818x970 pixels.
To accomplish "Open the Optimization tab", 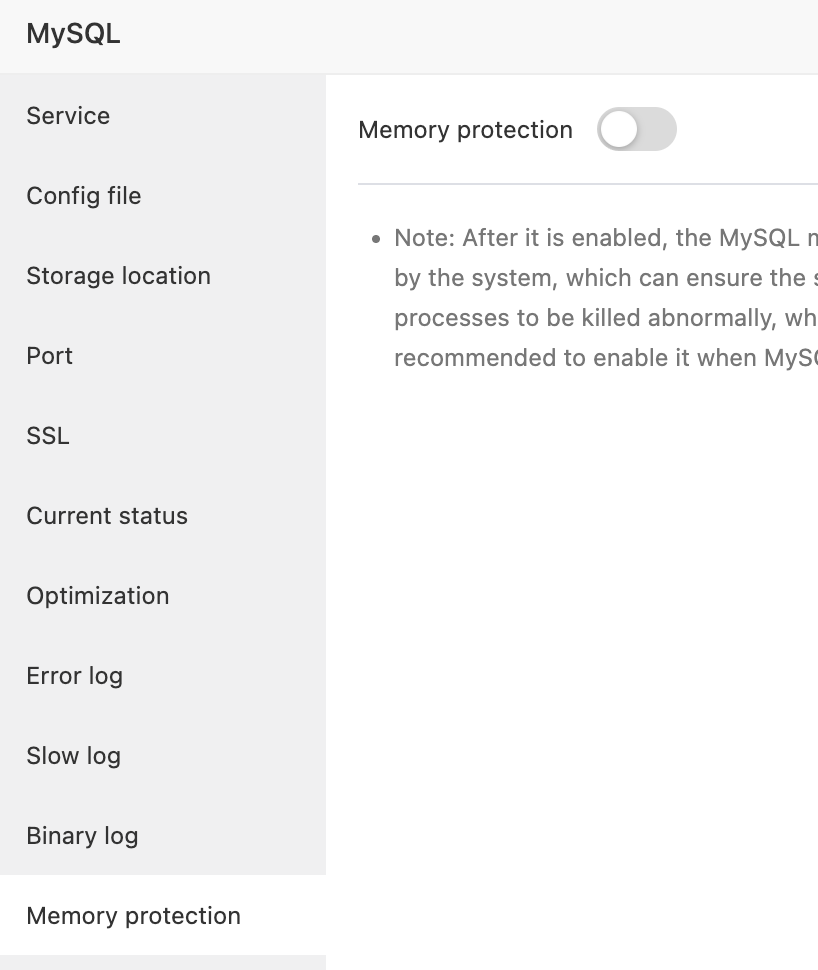I will 98,596.
